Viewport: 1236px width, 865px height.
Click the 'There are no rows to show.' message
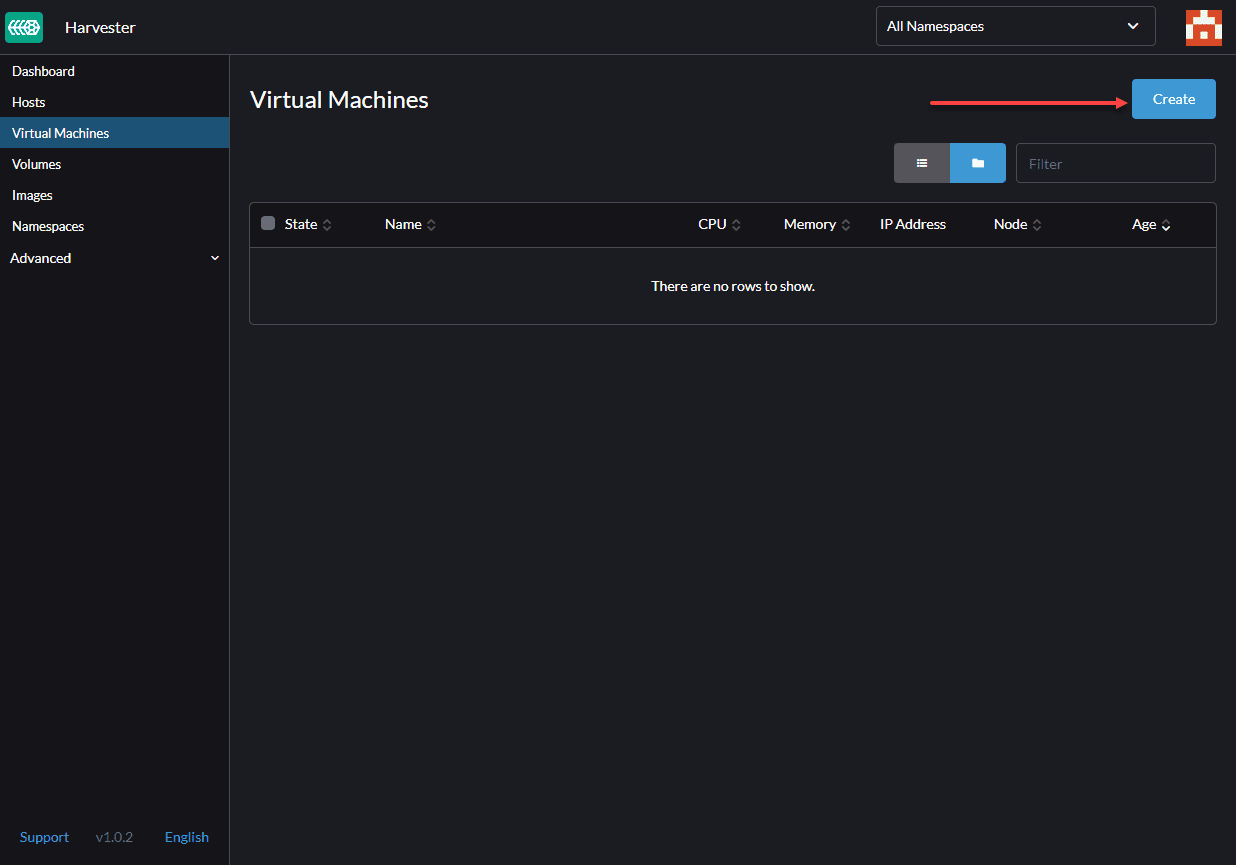click(x=733, y=286)
